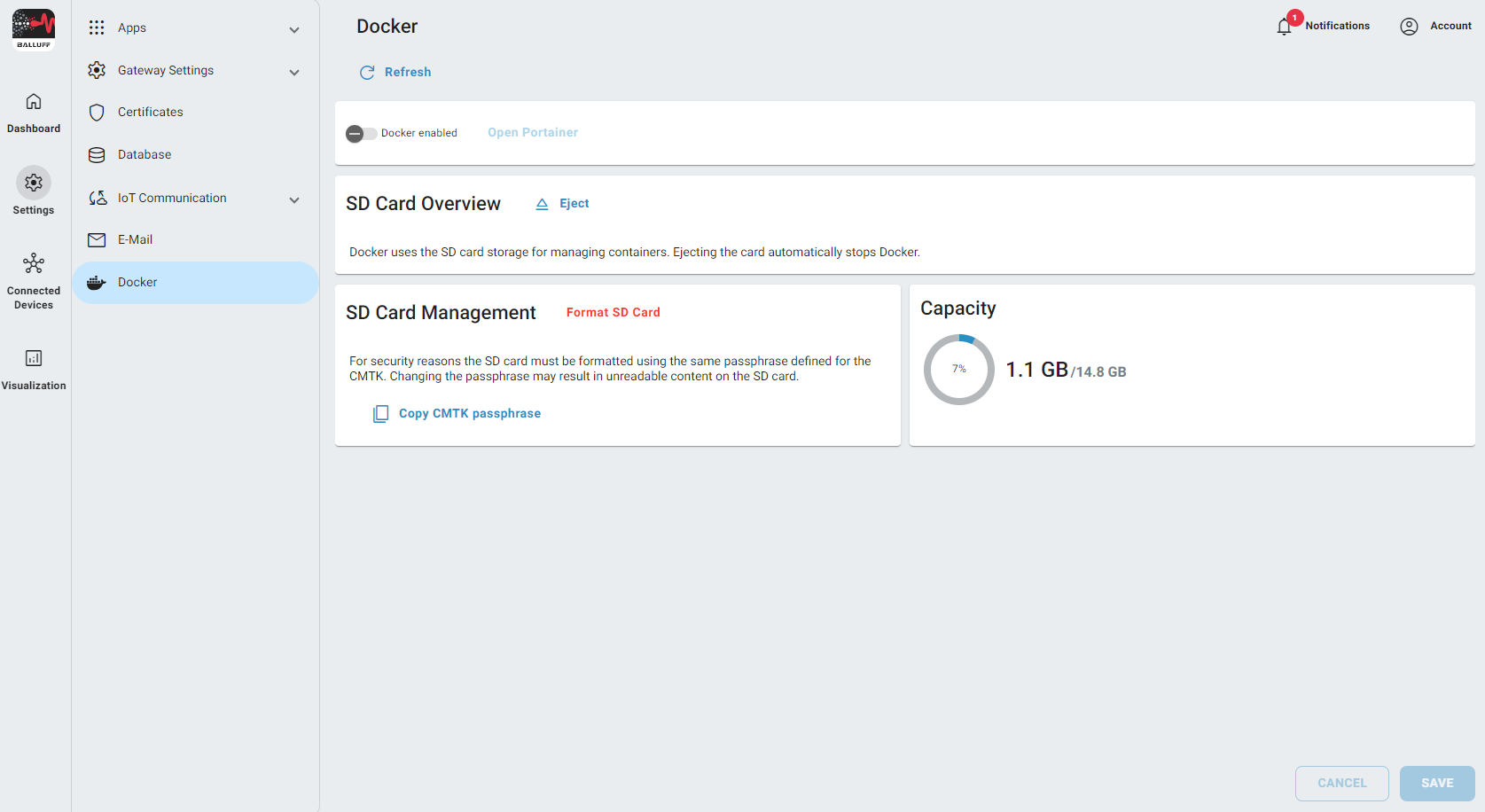Open the E-Mail settings item
The height and width of the screenshot is (812, 1485).
click(135, 240)
